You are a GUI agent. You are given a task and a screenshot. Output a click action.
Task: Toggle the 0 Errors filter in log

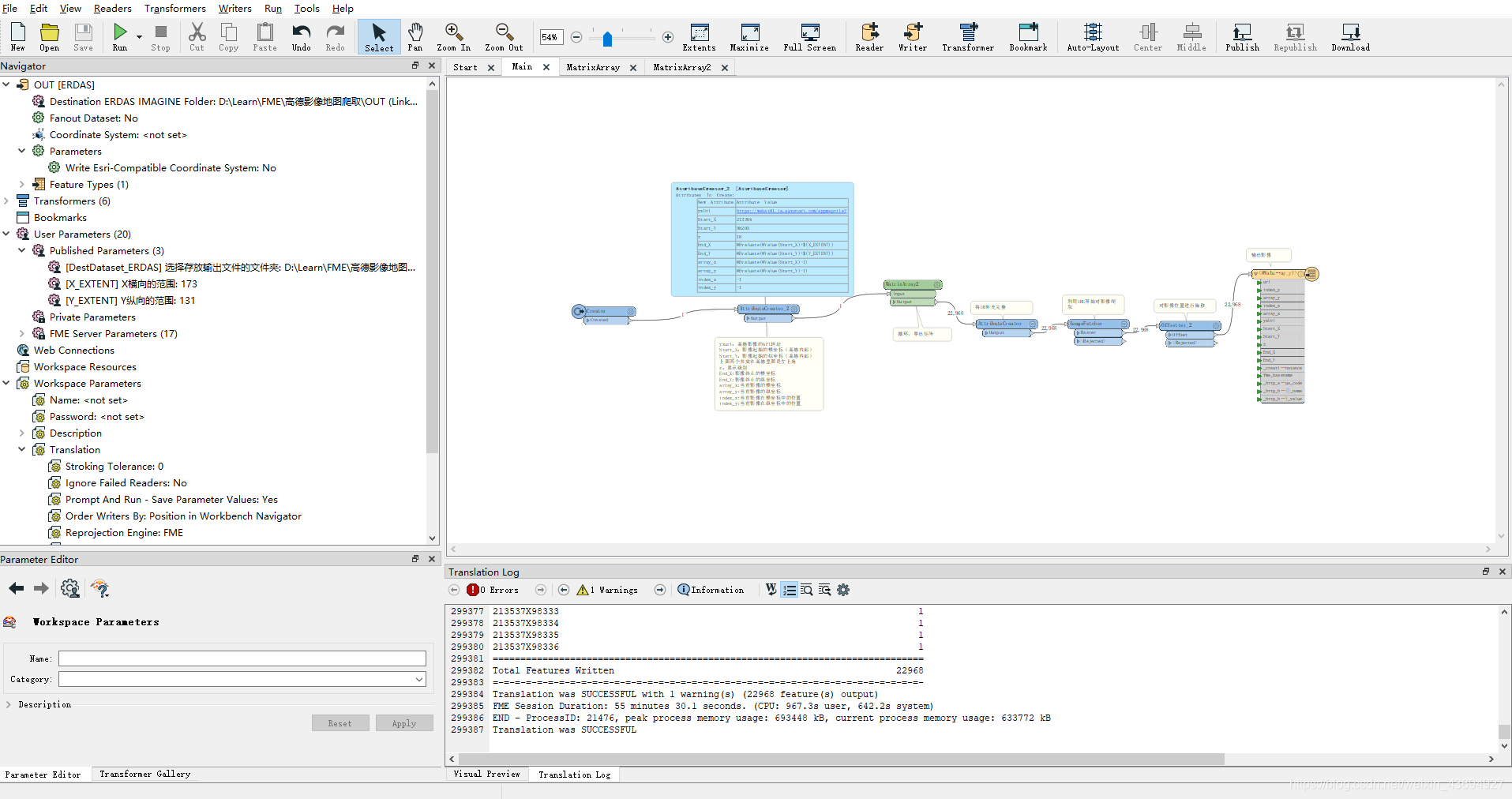493,590
